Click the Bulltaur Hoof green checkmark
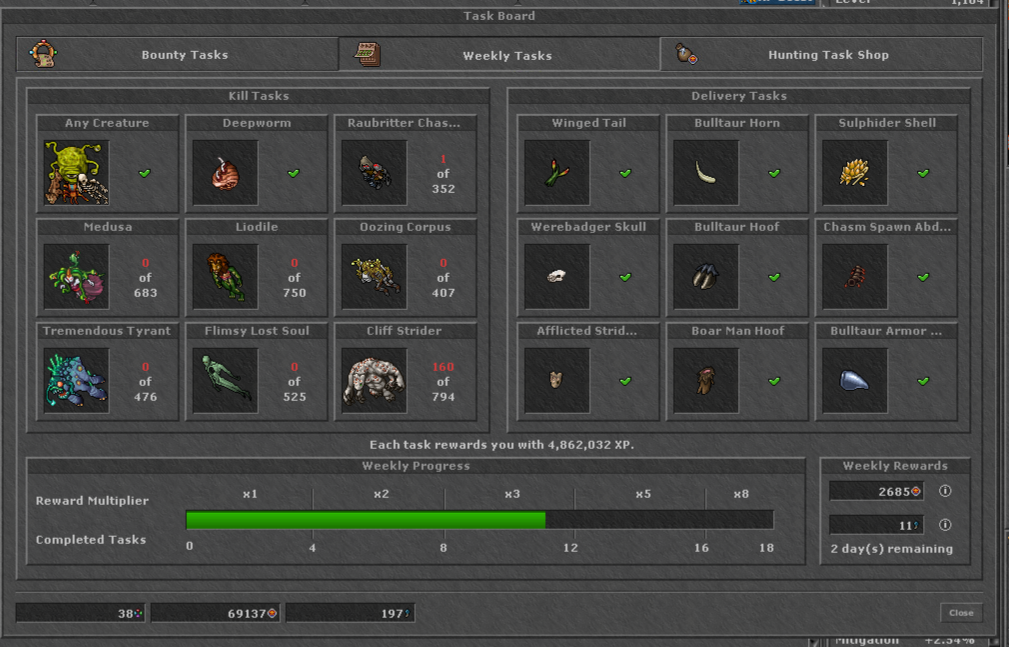Screen dimensions: 1009x647 click(774, 277)
